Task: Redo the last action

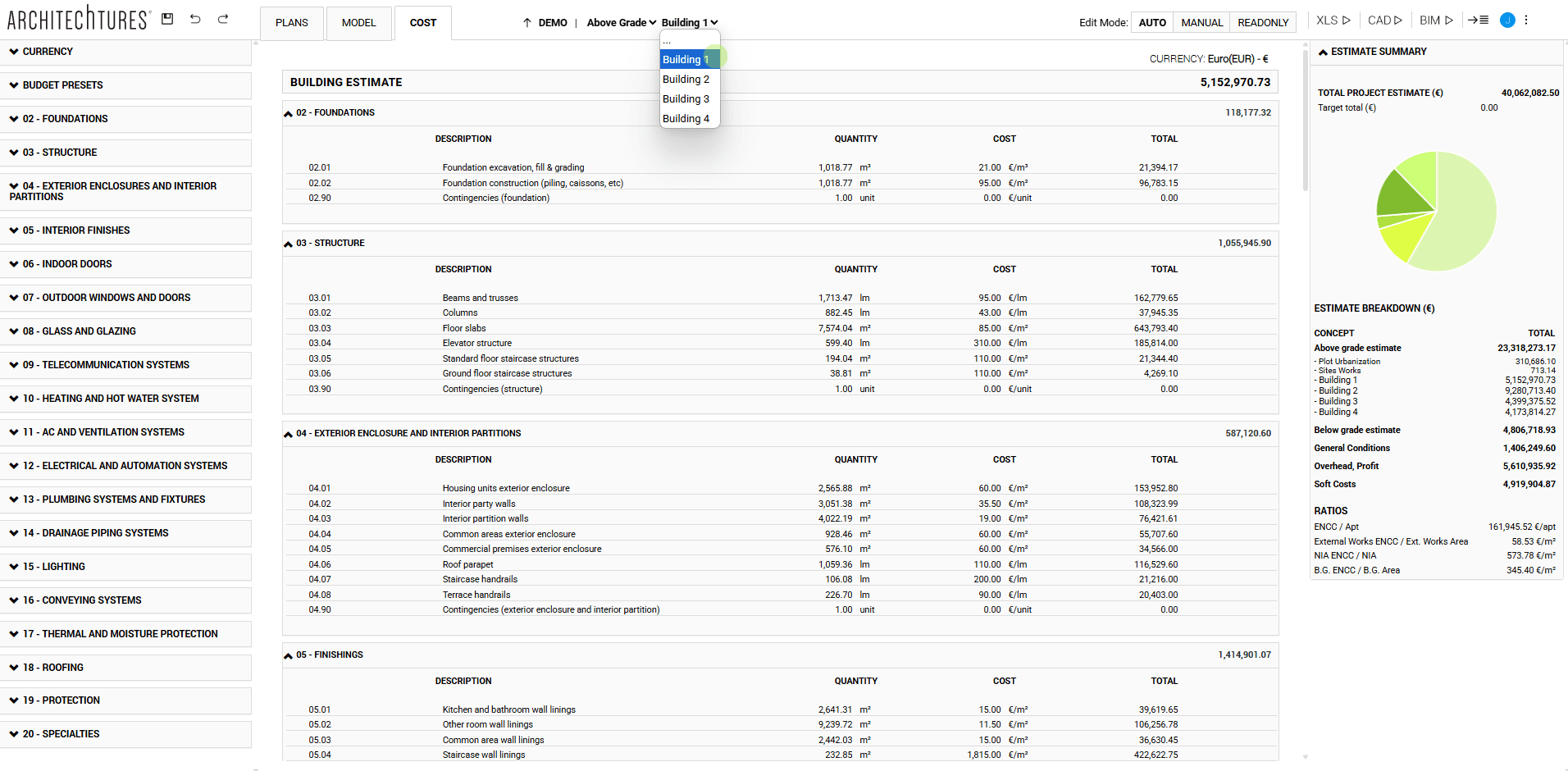Action: point(222,18)
